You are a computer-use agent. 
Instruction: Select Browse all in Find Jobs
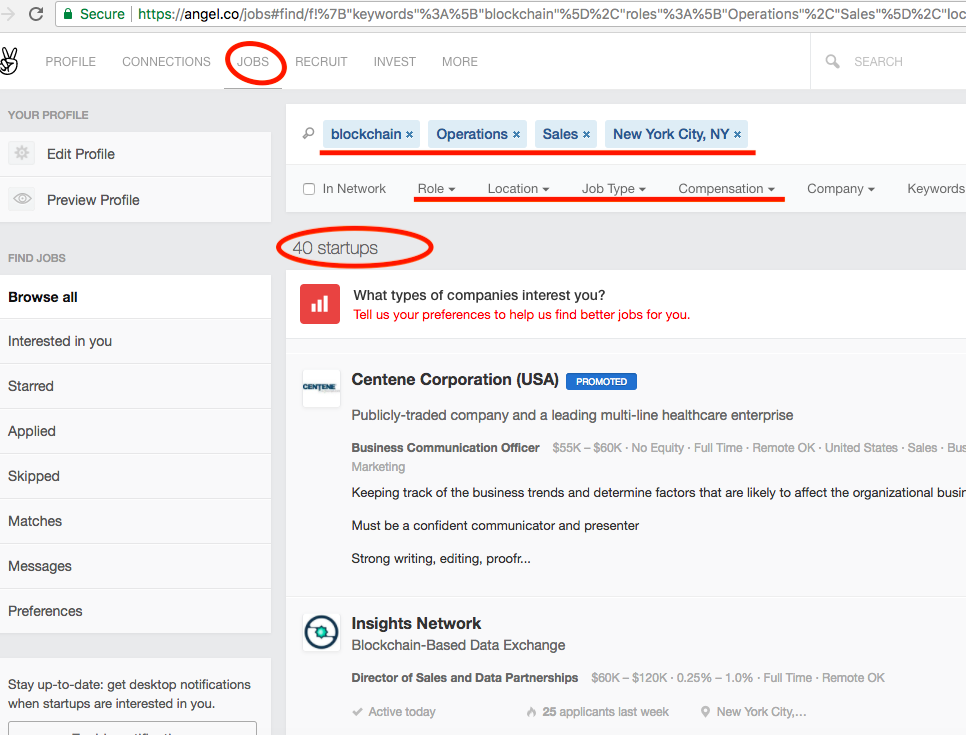tap(136, 297)
